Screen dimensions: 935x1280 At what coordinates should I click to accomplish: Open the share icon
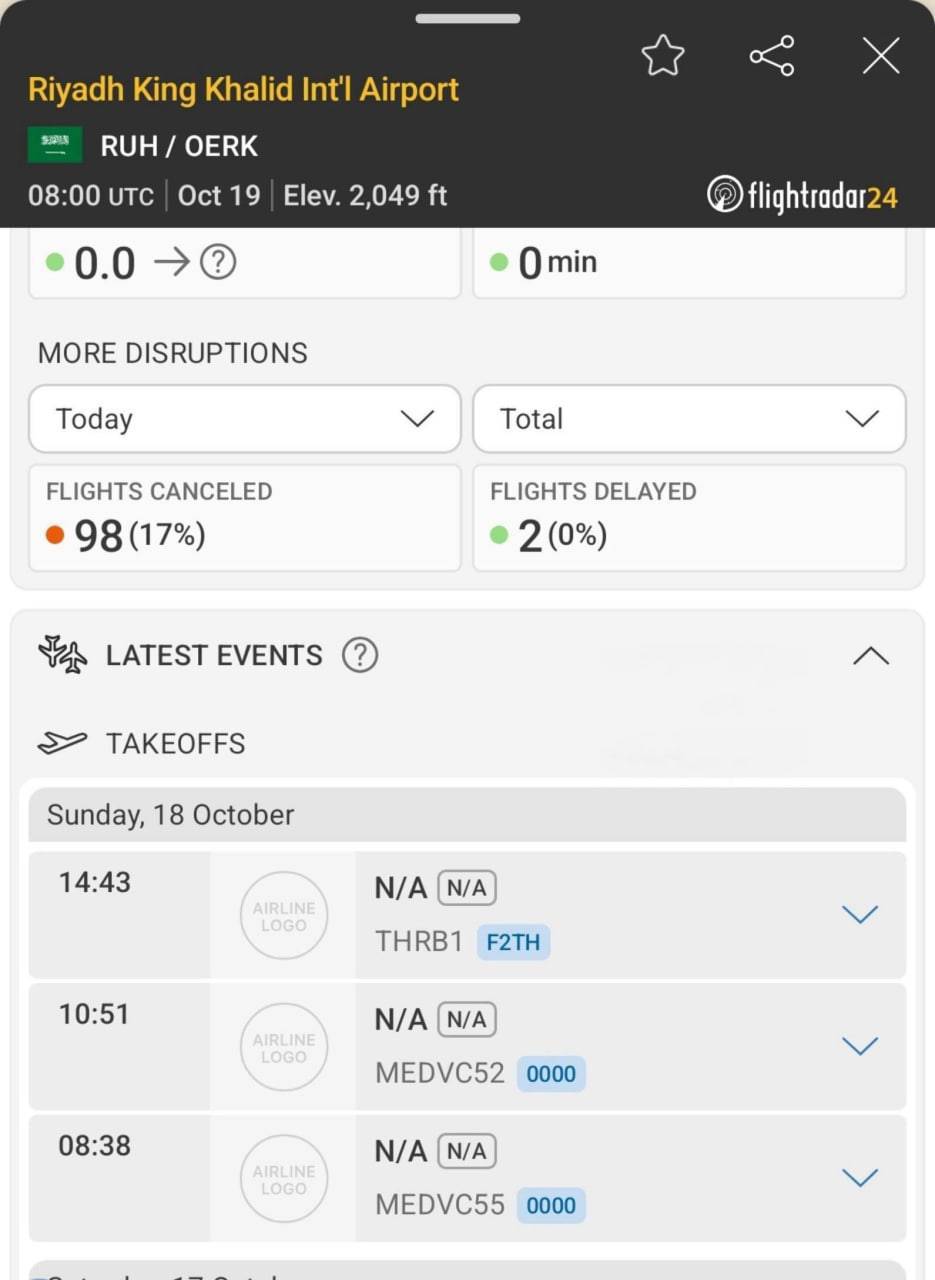[x=772, y=56]
